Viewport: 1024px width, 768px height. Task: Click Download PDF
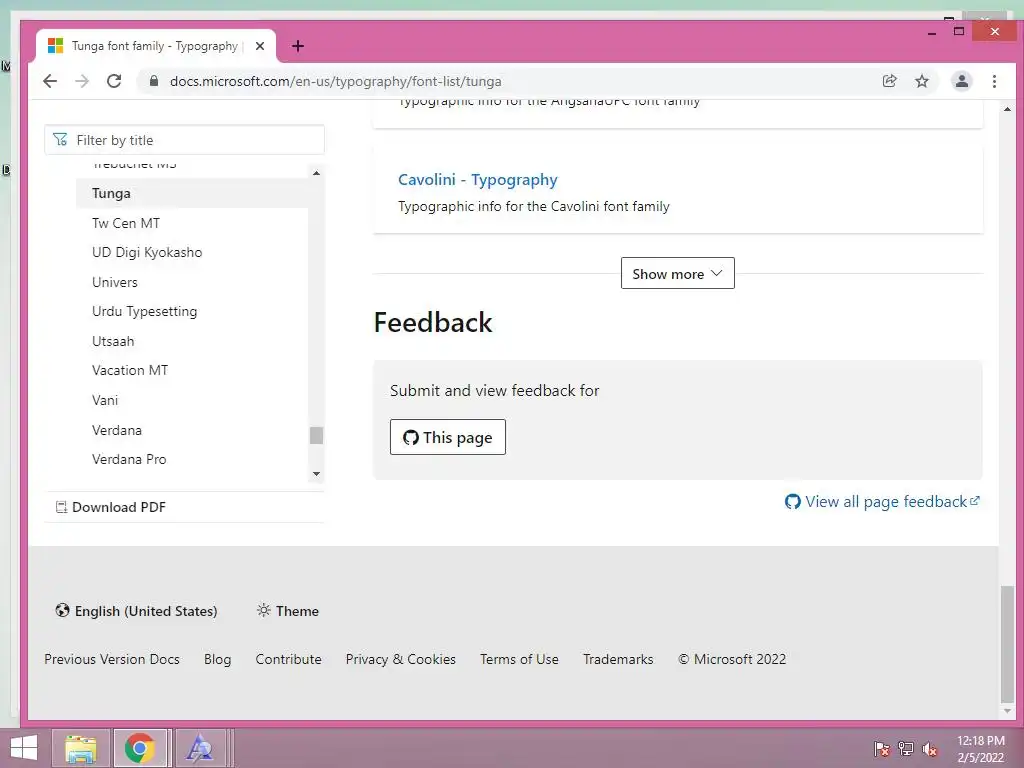111,507
